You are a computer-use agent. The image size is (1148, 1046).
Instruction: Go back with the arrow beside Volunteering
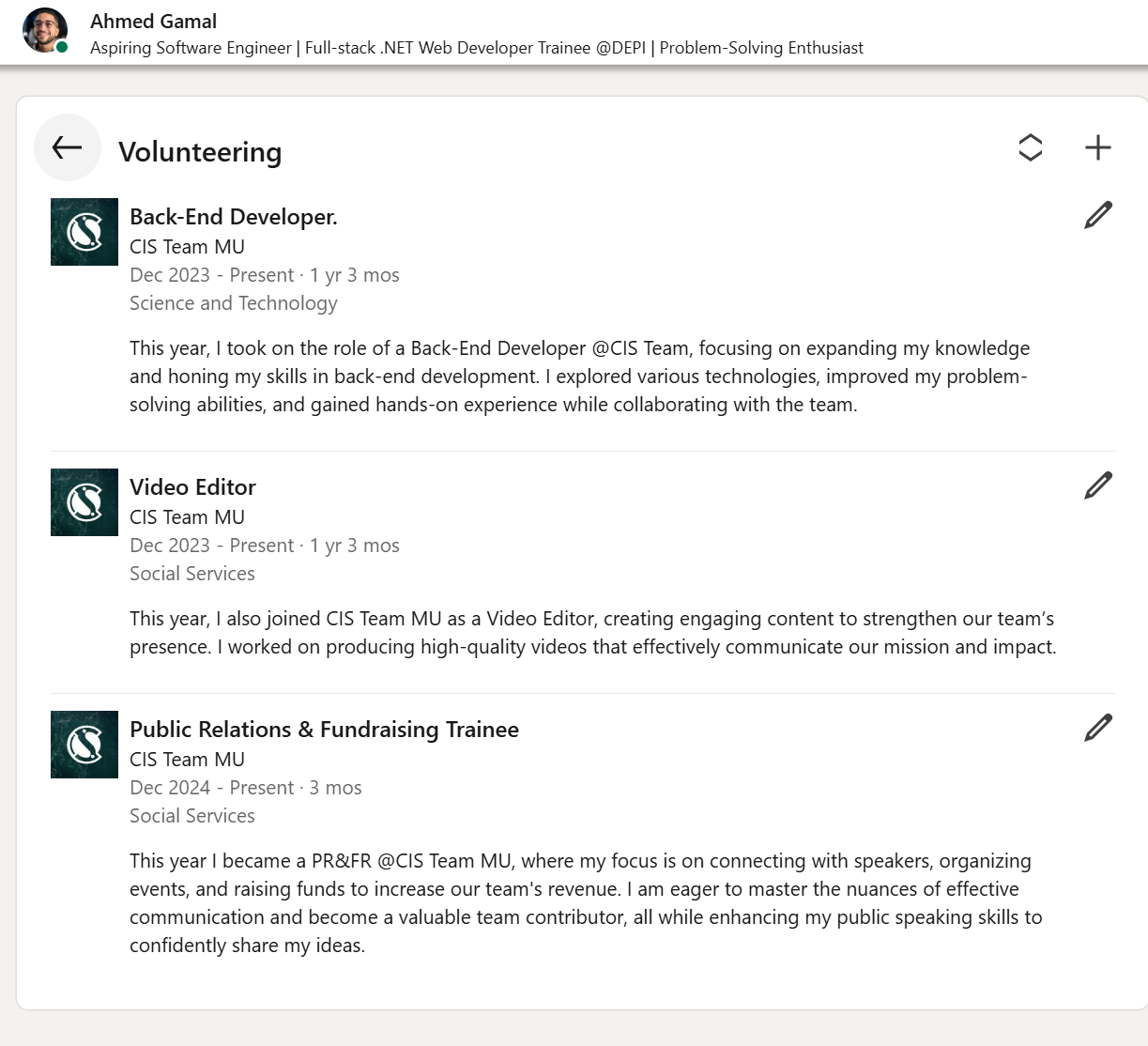[x=68, y=147]
